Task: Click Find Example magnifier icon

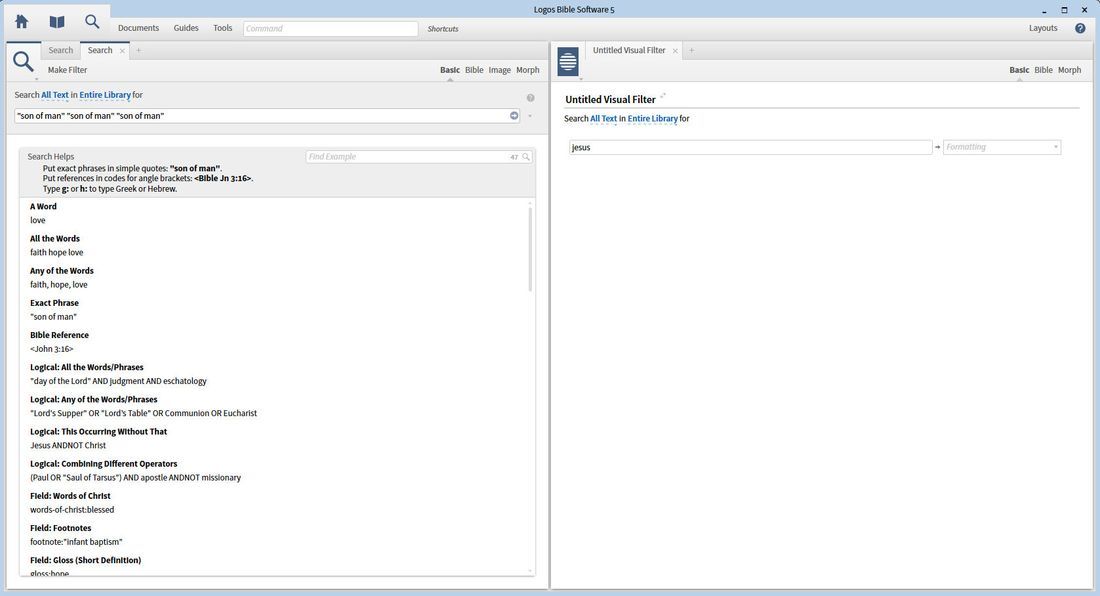Action: pos(526,157)
